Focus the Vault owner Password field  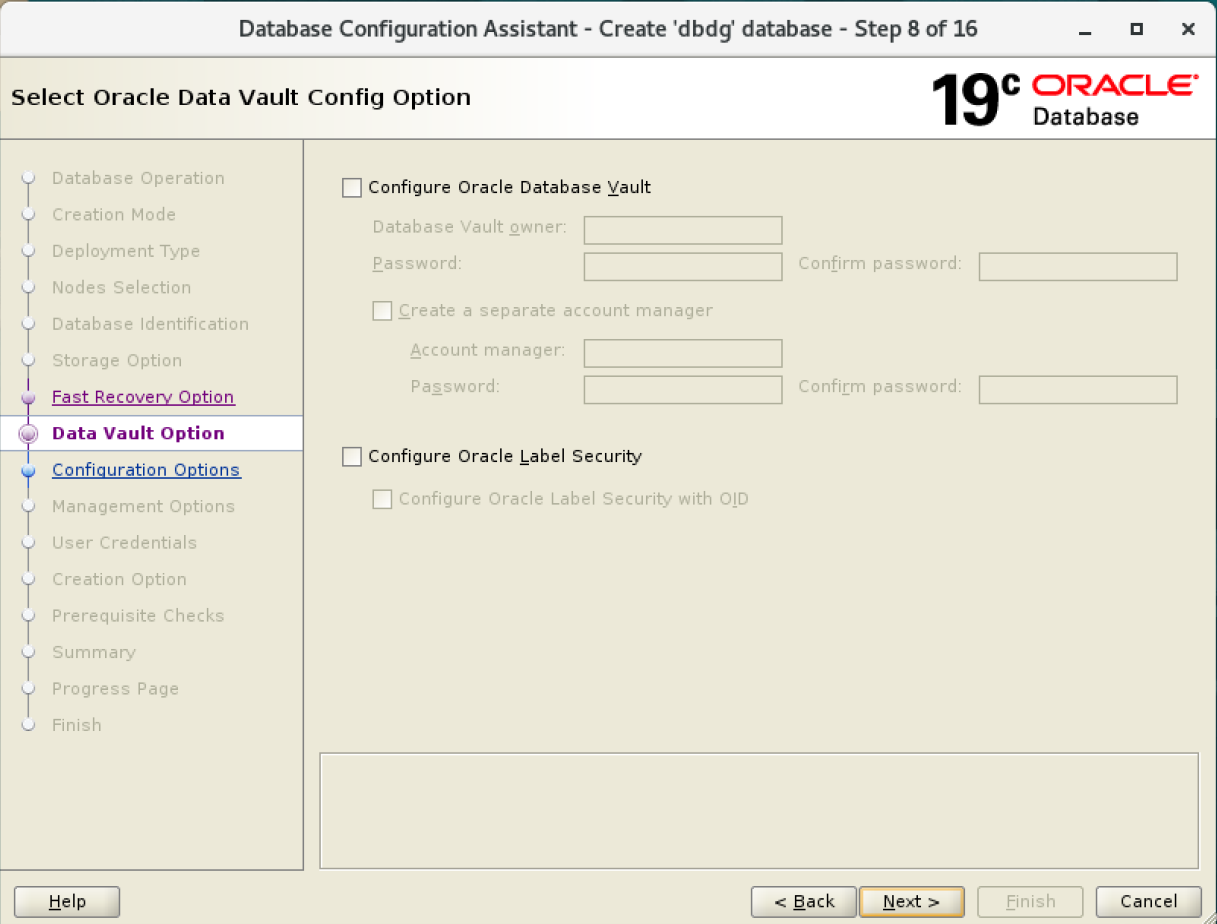click(683, 267)
